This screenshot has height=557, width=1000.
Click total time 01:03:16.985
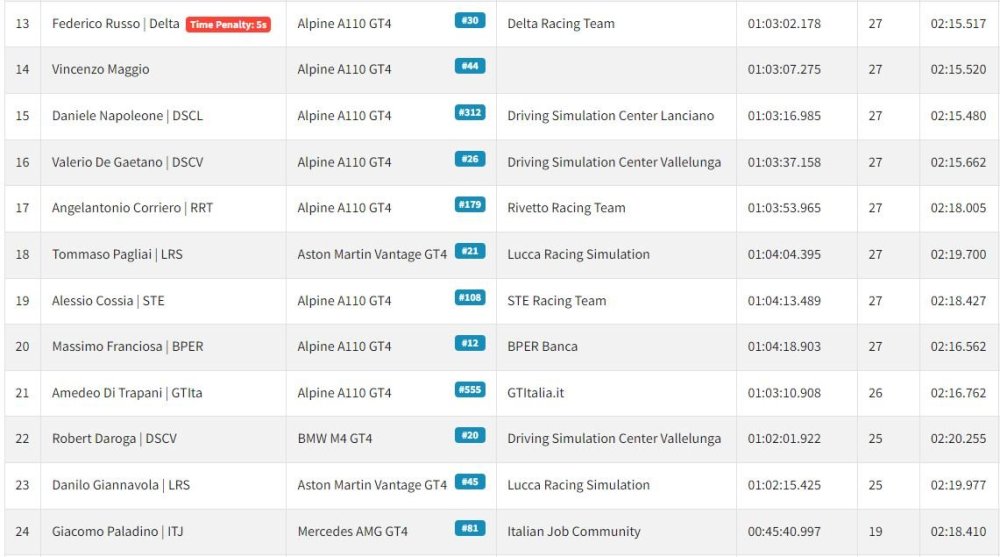pyautogui.click(x=784, y=115)
